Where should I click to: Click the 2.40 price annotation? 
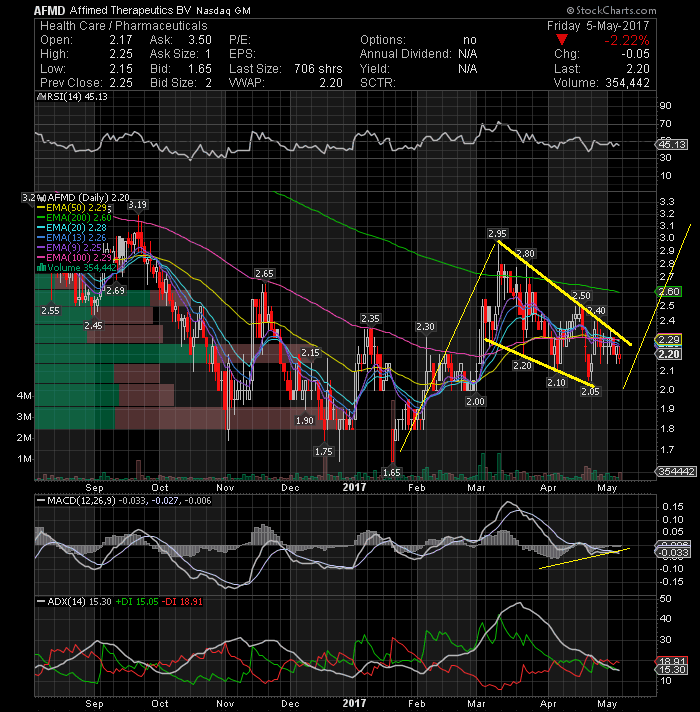pyautogui.click(x=596, y=311)
